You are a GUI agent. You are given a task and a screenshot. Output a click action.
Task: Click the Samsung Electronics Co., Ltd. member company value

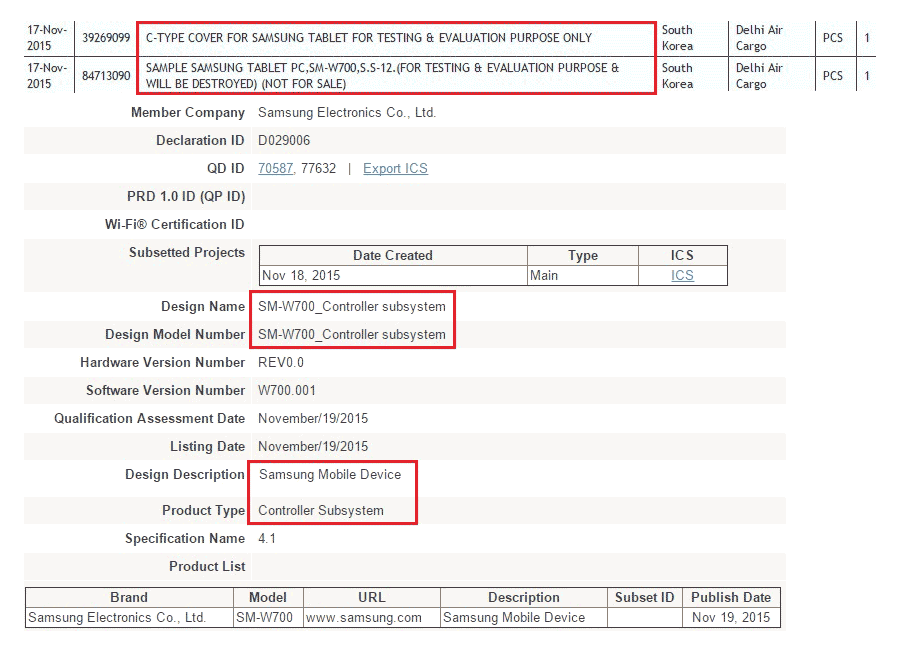(x=347, y=113)
